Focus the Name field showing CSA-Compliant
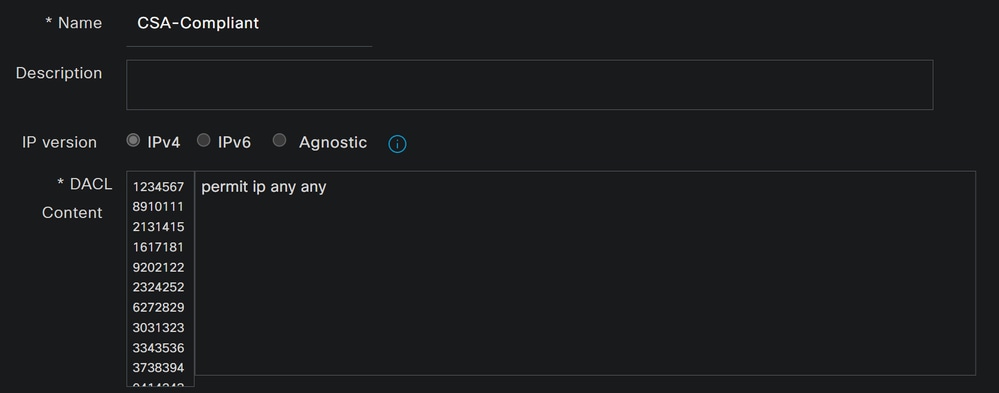The width and height of the screenshot is (999, 393). [249, 24]
